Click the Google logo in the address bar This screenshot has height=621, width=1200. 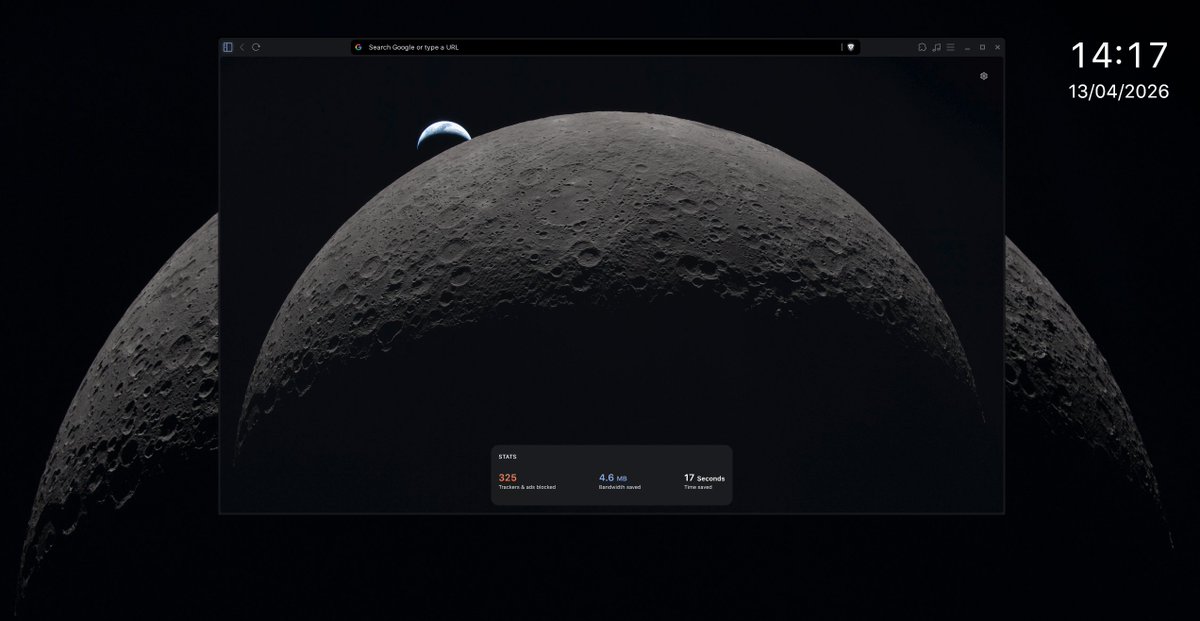[x=358, y=47]
